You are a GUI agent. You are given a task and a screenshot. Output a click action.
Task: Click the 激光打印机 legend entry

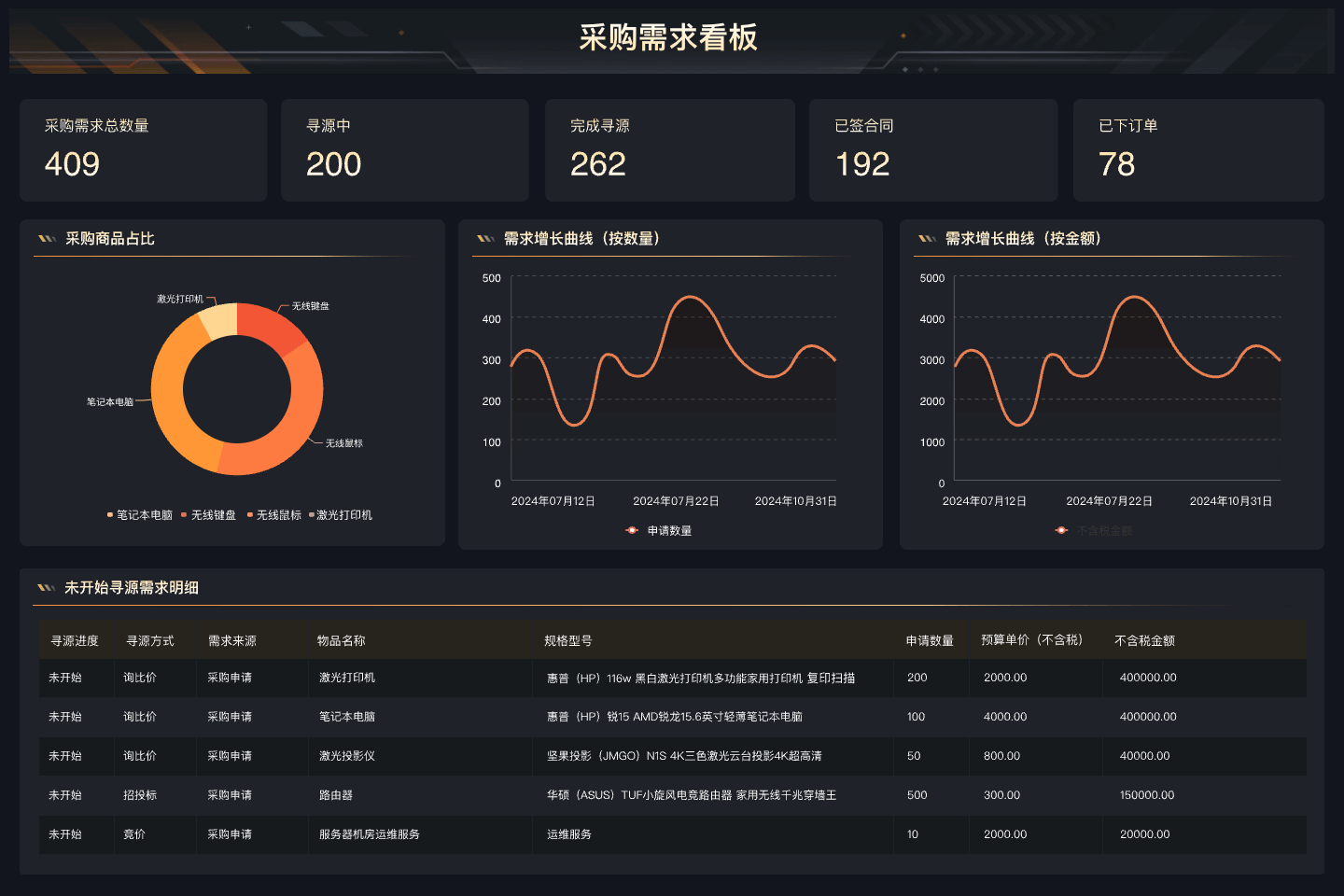[341, 515]
